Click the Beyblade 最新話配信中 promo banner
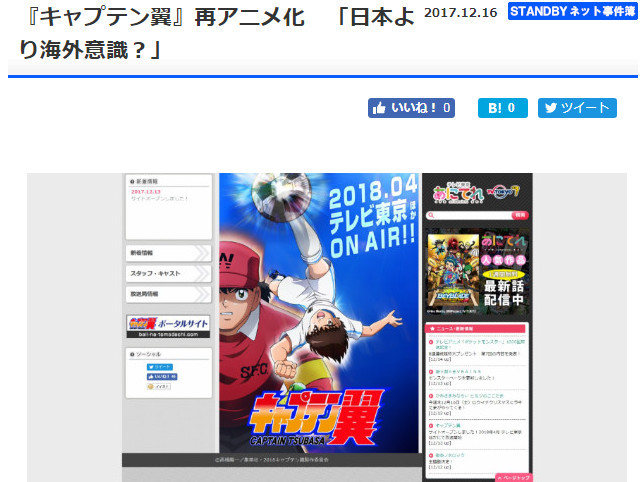 (477, 271)
